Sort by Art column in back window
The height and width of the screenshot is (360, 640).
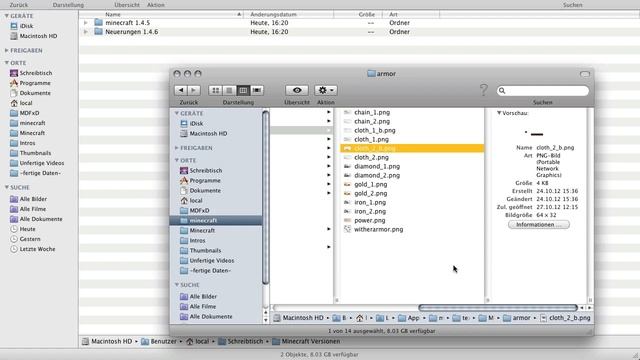click(x=411, y=14)
